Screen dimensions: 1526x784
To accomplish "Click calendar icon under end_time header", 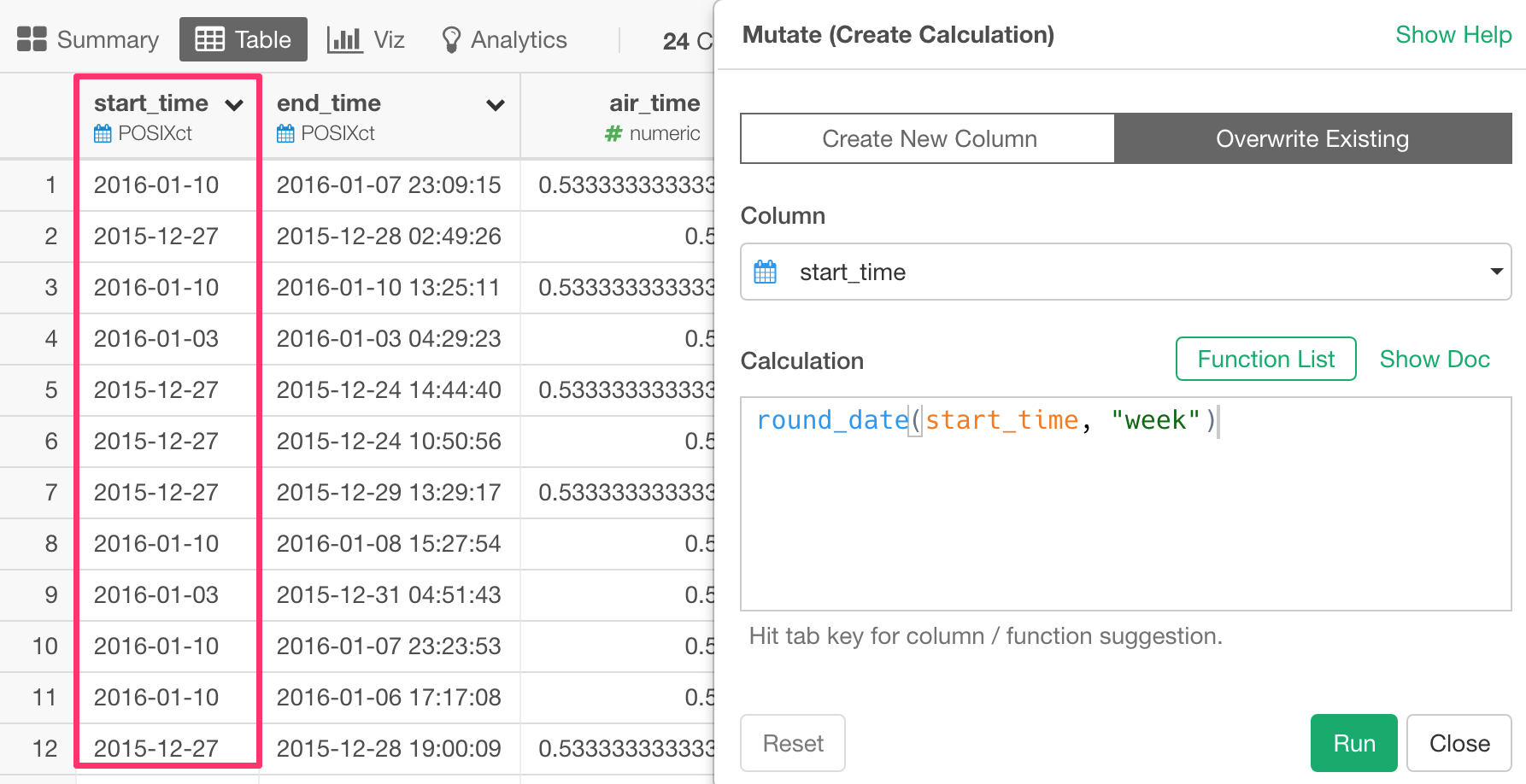I will [x=285, y=133].
